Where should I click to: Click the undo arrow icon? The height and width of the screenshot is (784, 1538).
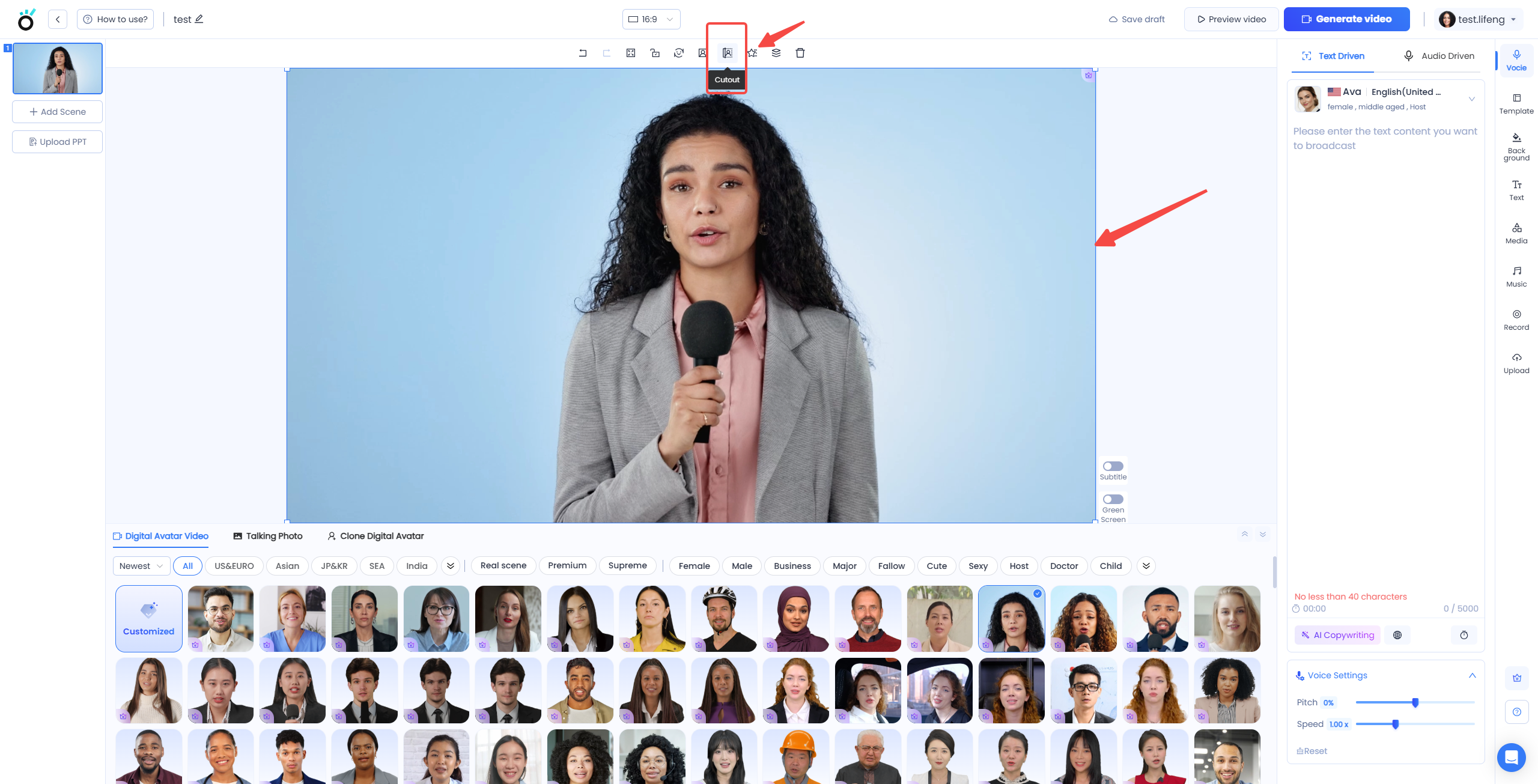tap(582, 53)
